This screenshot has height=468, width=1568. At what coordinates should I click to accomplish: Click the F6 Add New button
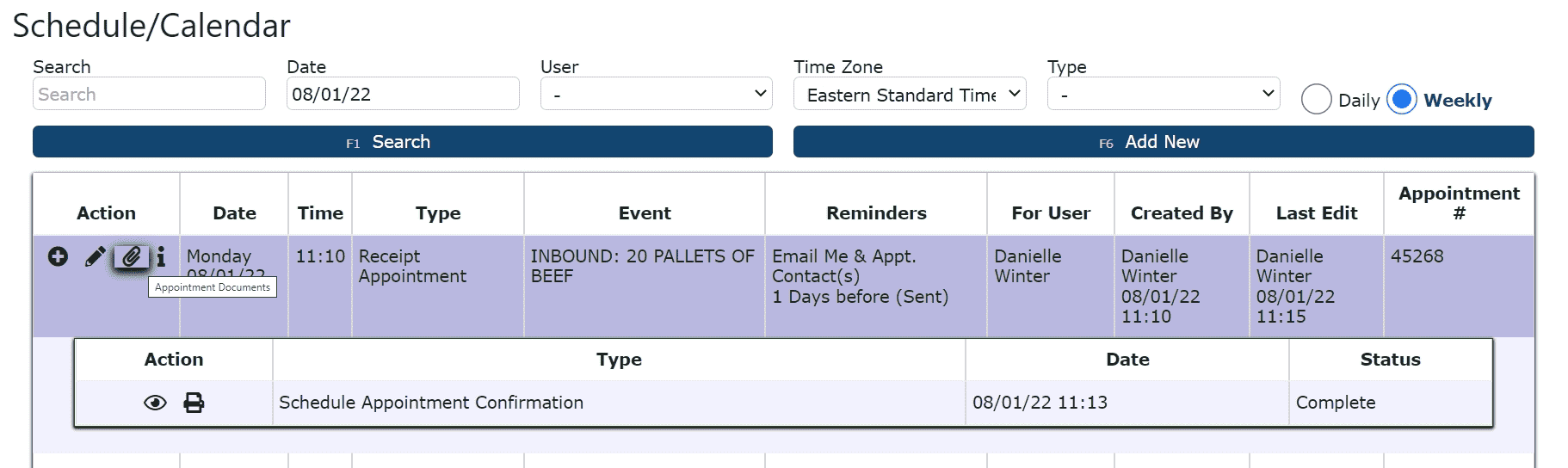[x=1164, y=142]
